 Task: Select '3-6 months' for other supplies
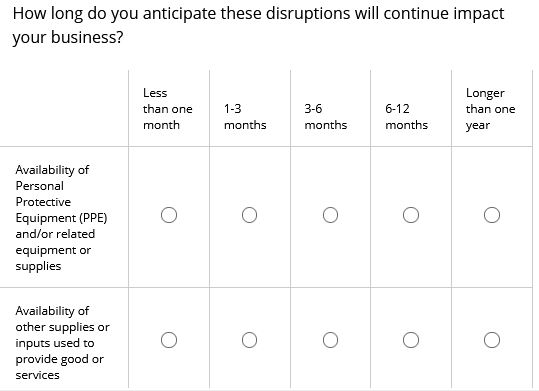(330, 340)
